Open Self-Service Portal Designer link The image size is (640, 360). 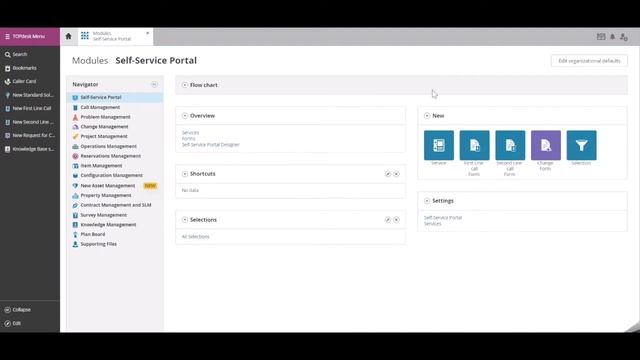211,145
